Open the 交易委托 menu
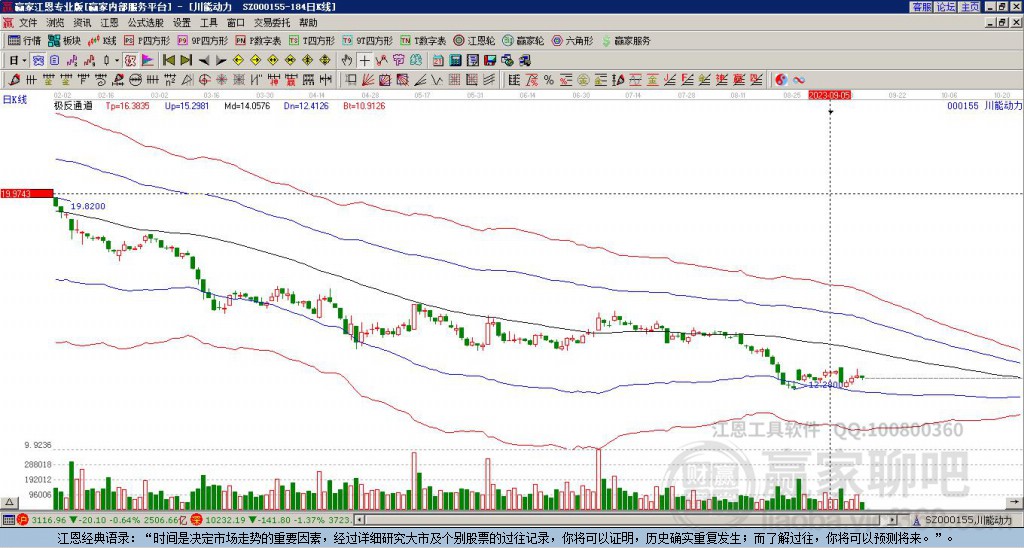The width and height of the screenshot is (1024, 548). pos(272,23)
